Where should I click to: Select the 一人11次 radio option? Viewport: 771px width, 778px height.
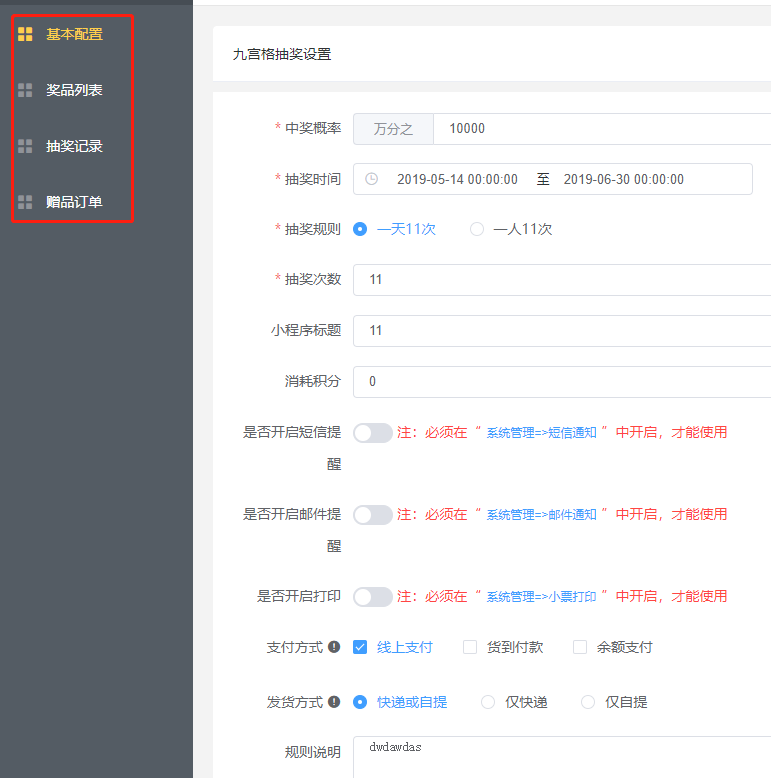[x=477, y=229]
